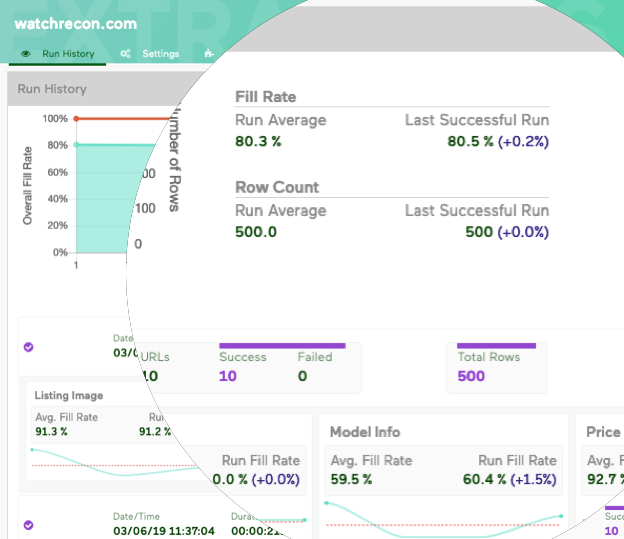The height and width of the screenshot is (539, 624).
Task: Click the Fill Rate Run Average value 80.3 %
Action: (x=258, y=141)
